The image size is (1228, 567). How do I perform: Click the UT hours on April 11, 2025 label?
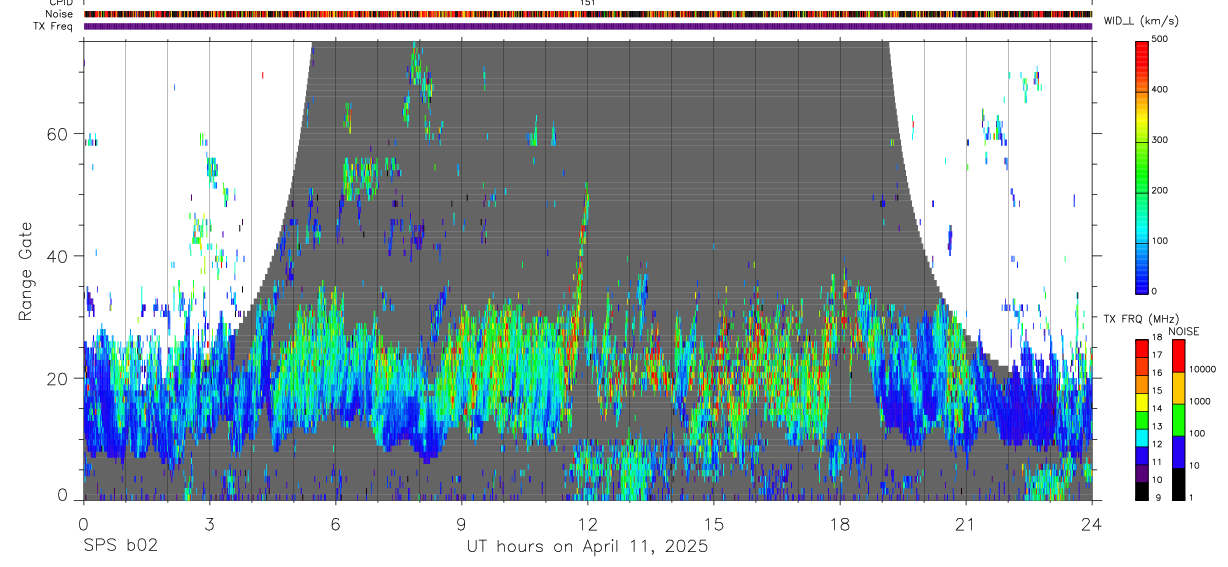(x=587, y=547)
